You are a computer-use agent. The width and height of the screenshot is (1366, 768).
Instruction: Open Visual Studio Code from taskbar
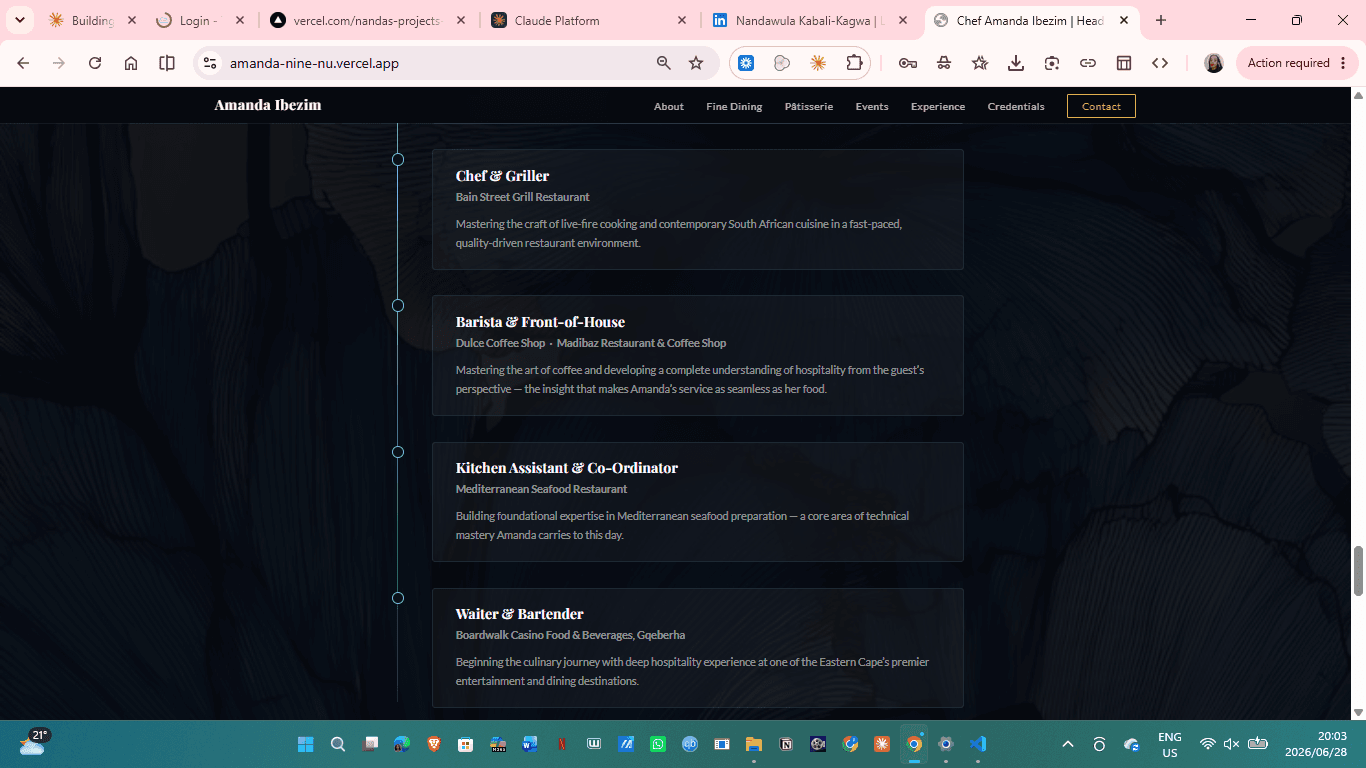pos(978,744)
